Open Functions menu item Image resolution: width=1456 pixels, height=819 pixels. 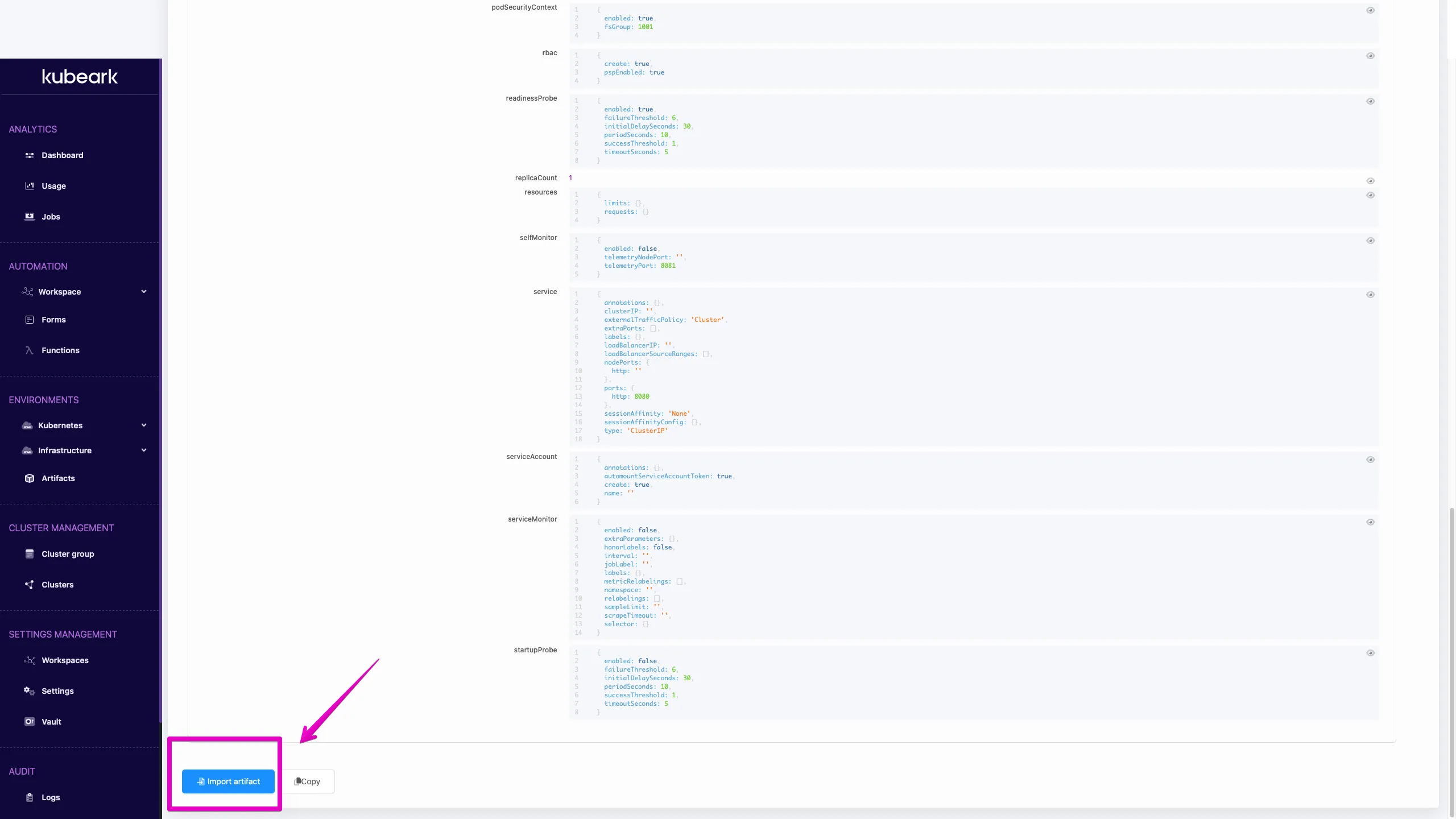click(60, 350)
